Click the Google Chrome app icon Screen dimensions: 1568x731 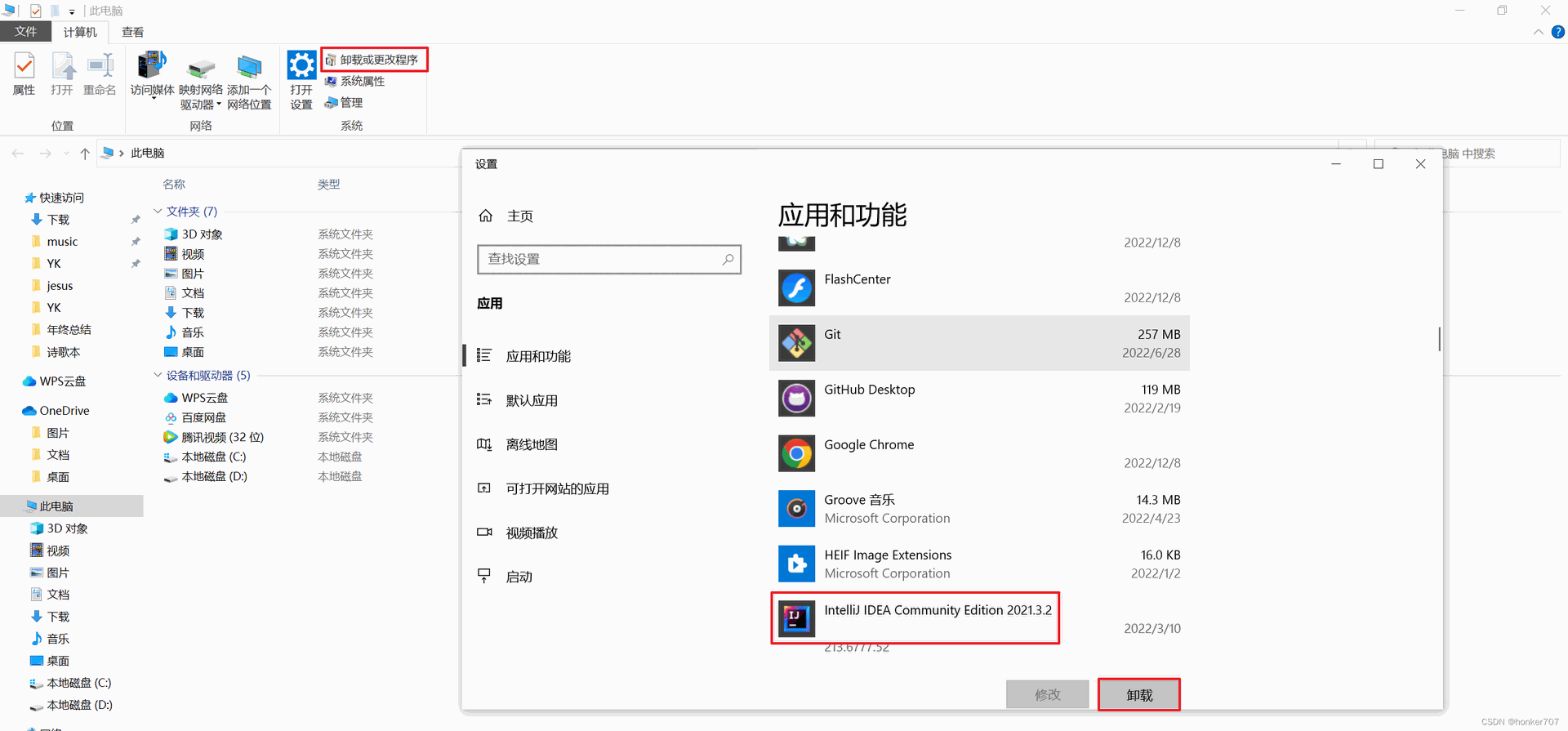click(796, 453)
